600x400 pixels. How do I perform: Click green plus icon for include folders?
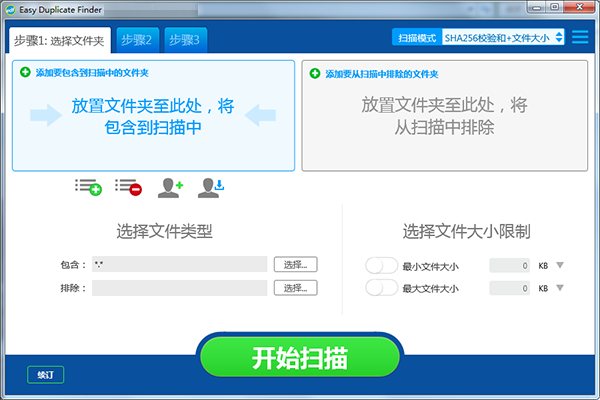click(25, 72)
